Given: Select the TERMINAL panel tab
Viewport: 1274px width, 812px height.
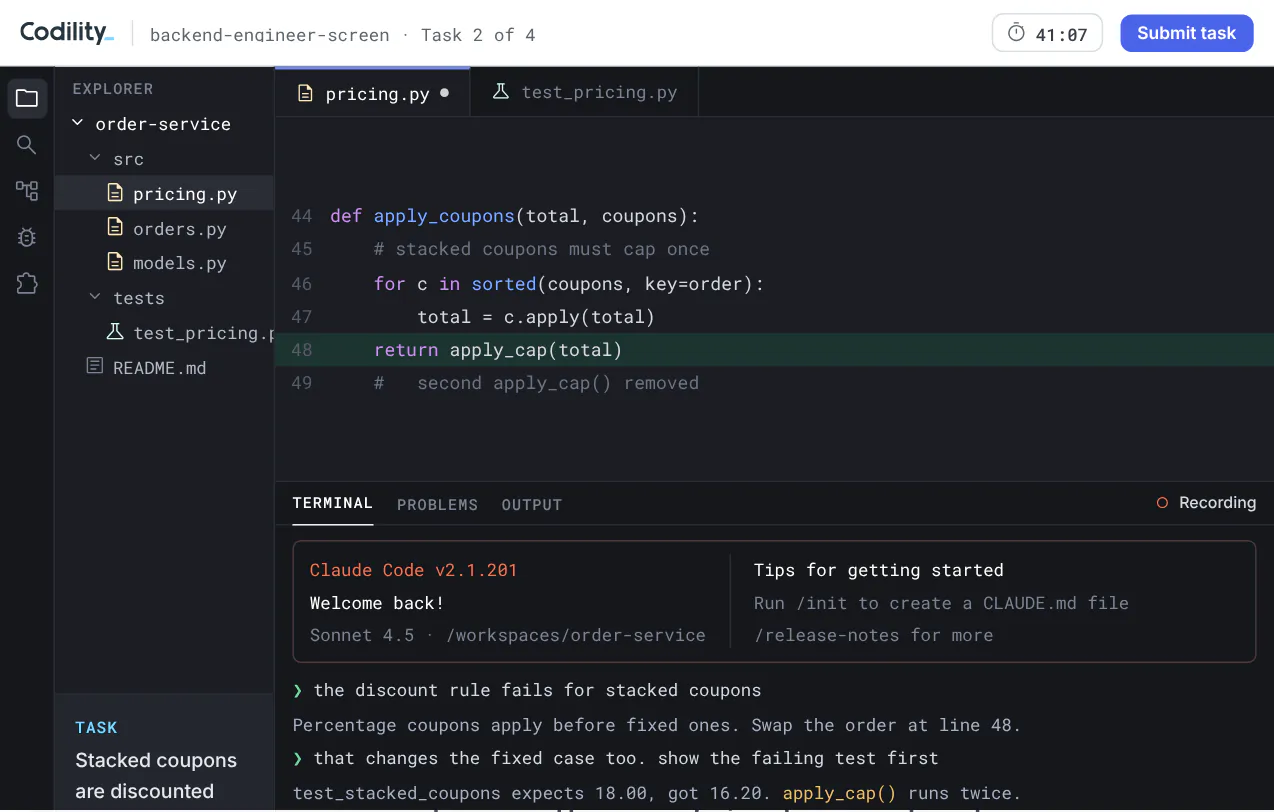Looking at the screenshot, I should [333, 503].
